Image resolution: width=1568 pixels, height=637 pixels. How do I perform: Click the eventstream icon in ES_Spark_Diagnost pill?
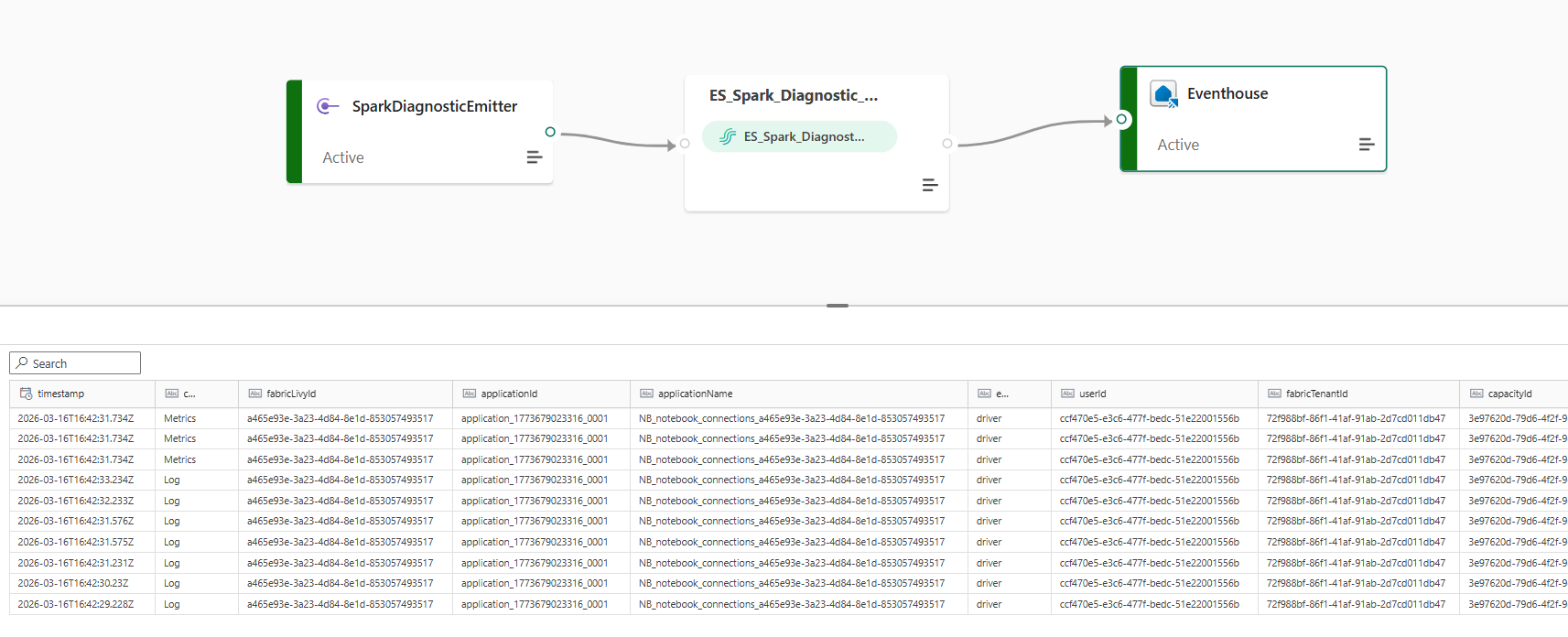click(728, 136)
